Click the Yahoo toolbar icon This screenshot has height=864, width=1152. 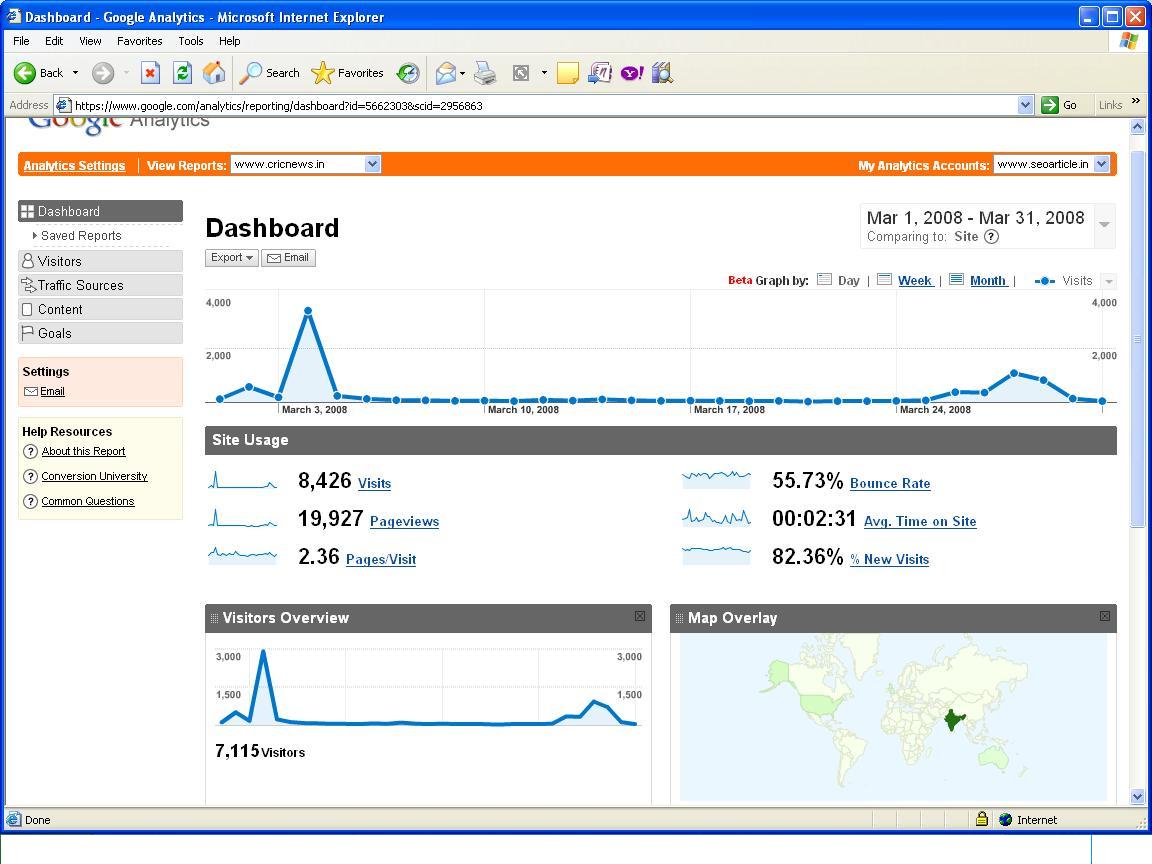[x=632, y=73]
